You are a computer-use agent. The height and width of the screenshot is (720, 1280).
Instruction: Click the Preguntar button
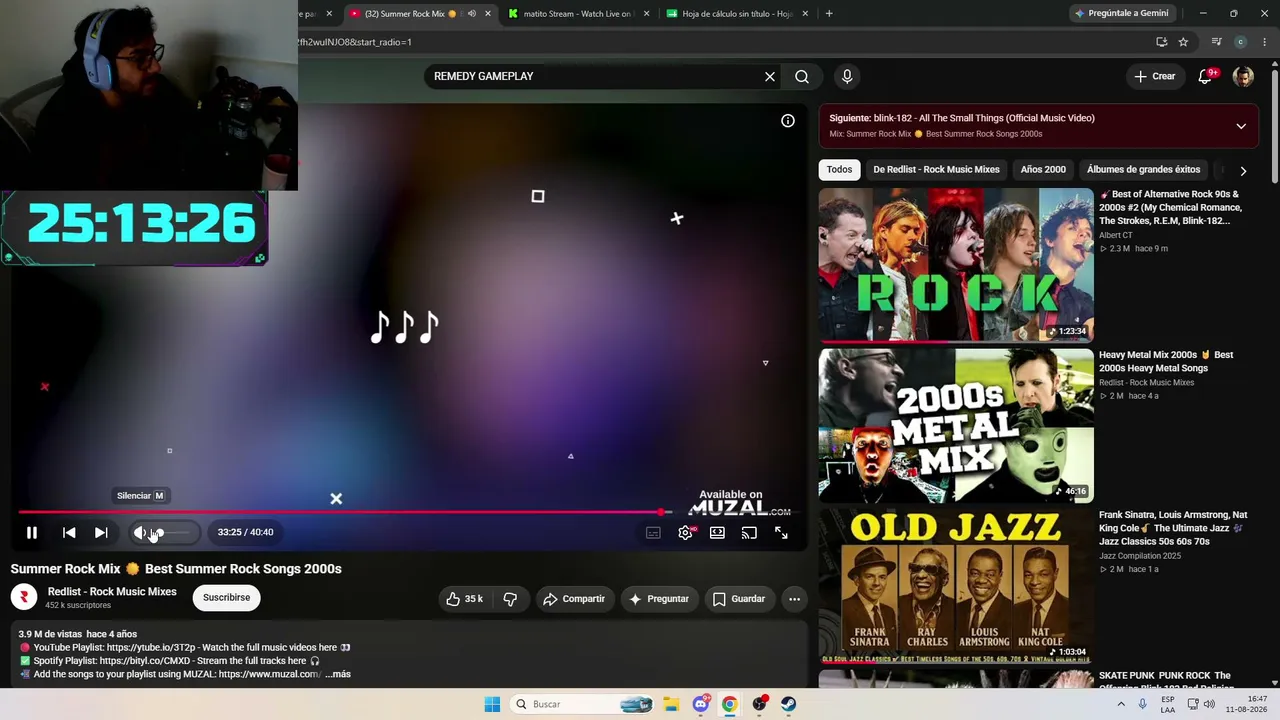[658, 599]
